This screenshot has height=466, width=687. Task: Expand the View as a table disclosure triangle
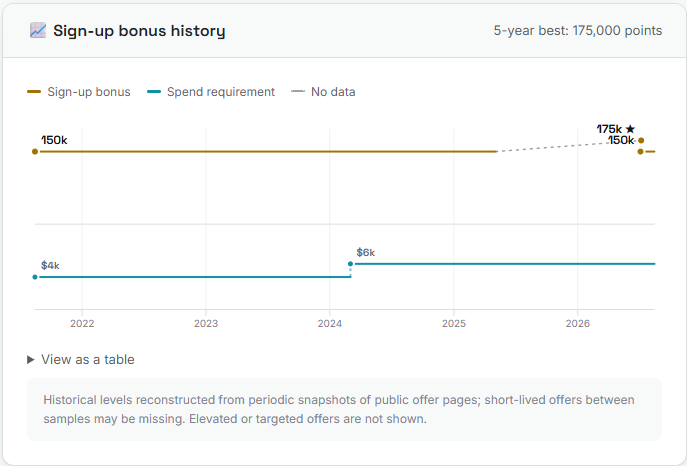pos(31,360)
